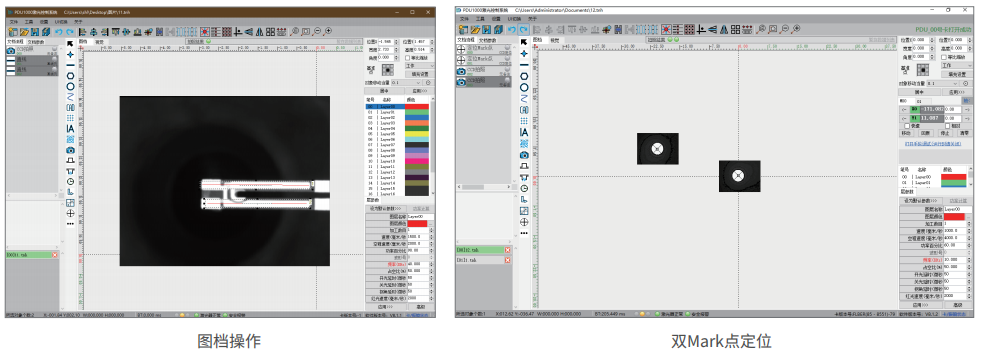Select the red Layer00 color swatch, left window

417,107
